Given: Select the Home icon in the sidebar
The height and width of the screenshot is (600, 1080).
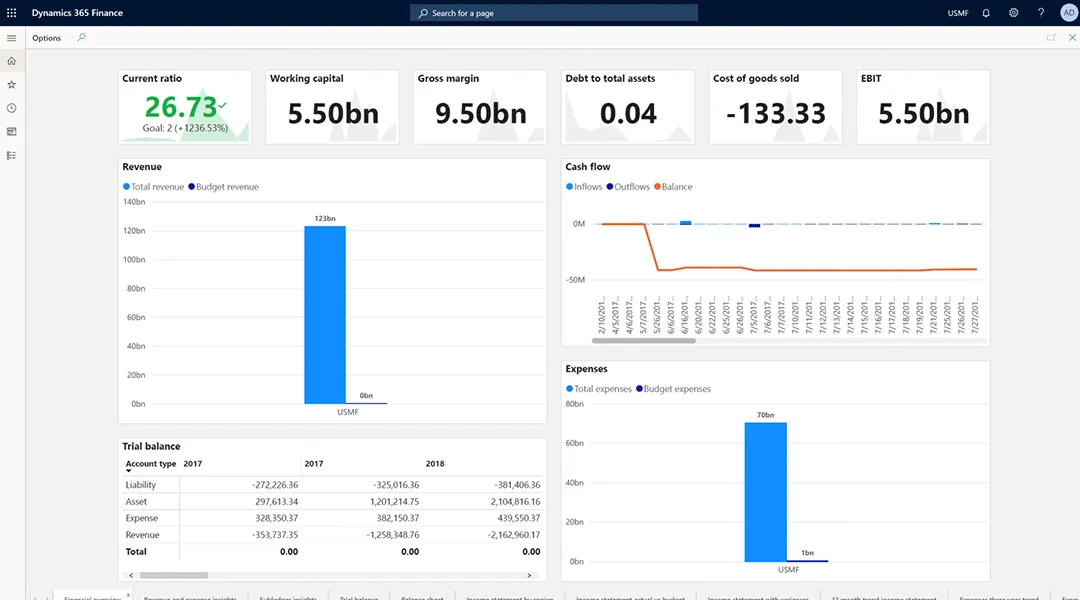Looking at the screenshot, I should [x=11, y=61].
